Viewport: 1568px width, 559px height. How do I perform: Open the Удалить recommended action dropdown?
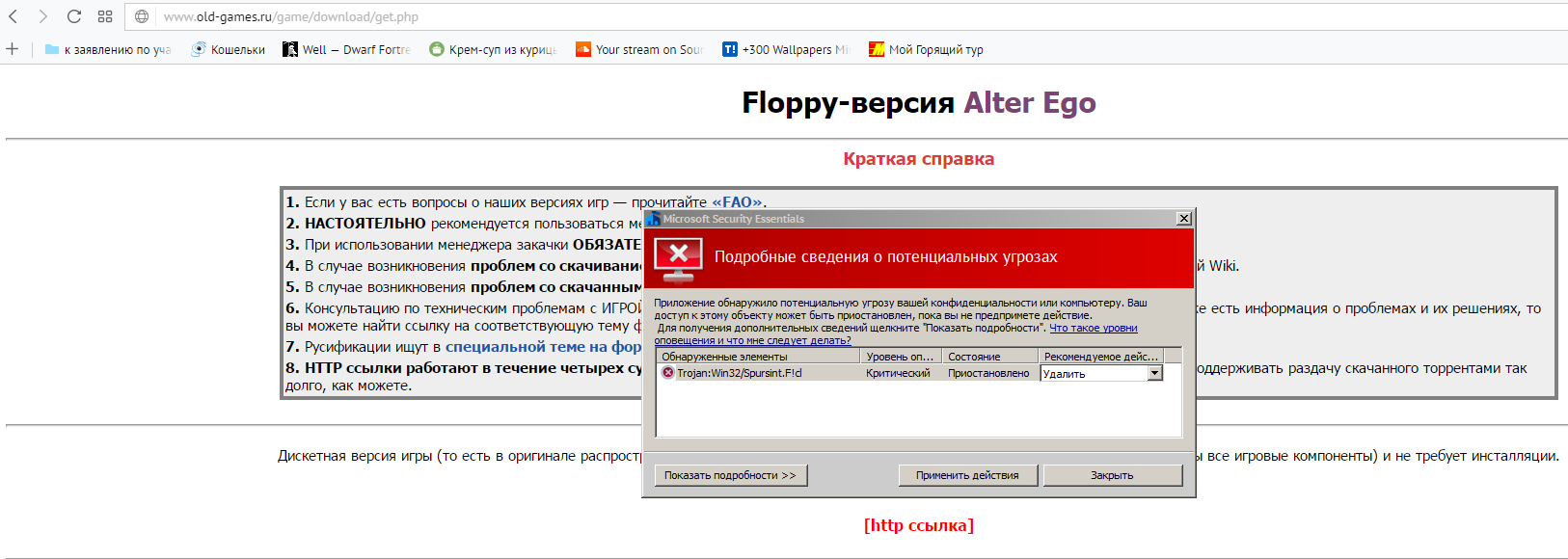coord(1154,373)
